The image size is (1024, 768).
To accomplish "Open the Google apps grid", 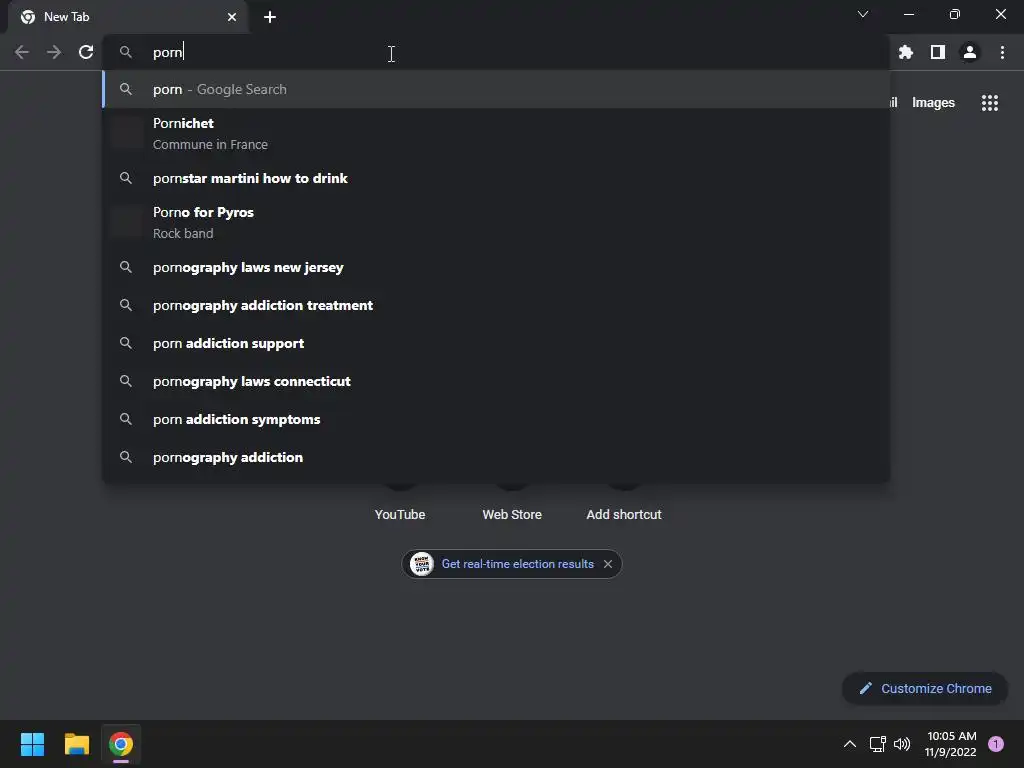I will (989, 103).
